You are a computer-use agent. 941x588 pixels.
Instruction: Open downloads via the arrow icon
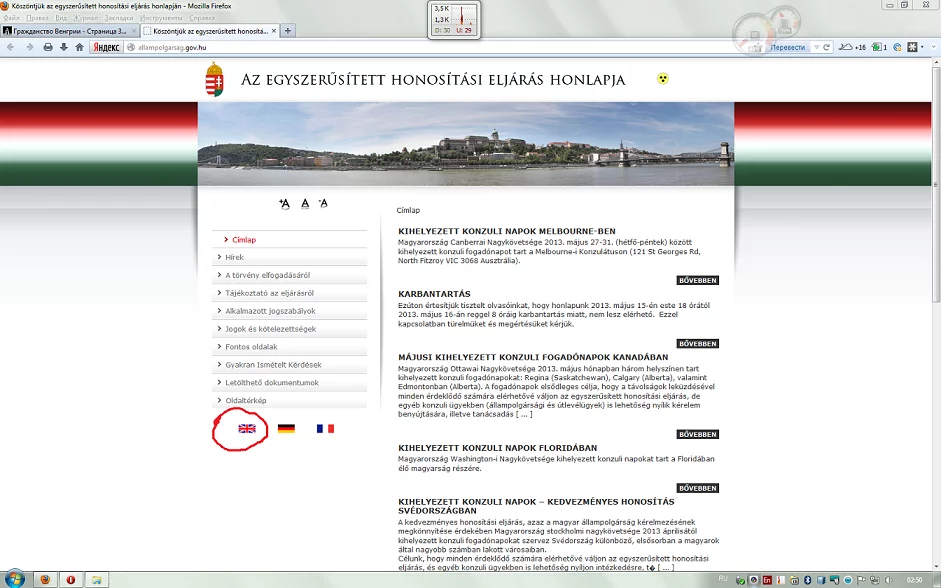click(x=63, y=47)
